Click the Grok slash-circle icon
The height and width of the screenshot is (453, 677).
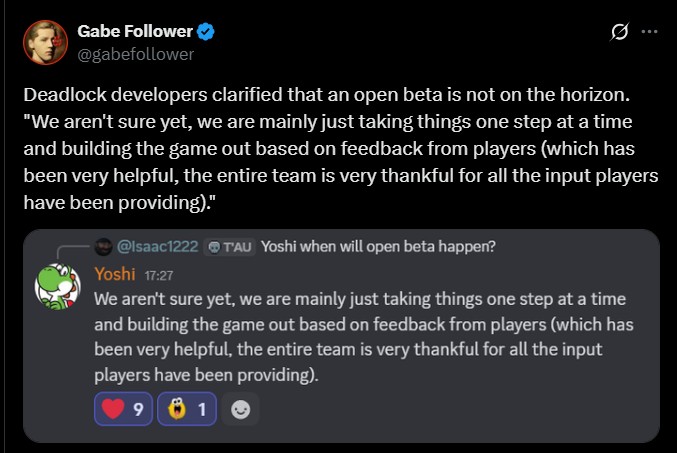[619, 32]
